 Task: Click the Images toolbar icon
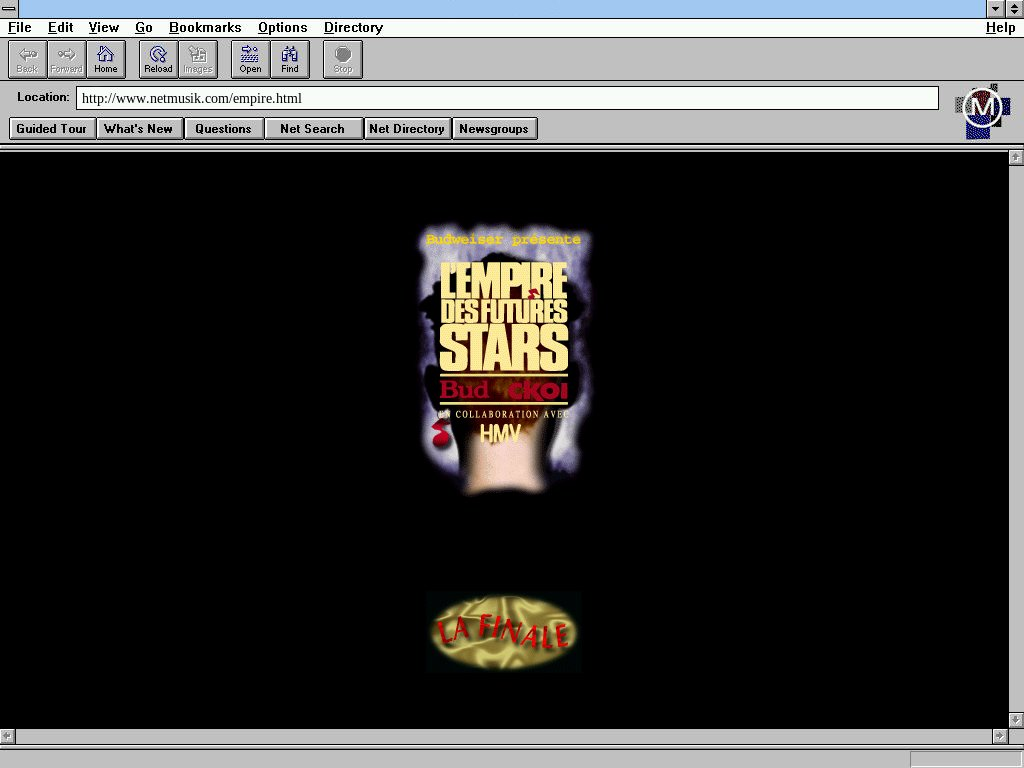[198, 59]
